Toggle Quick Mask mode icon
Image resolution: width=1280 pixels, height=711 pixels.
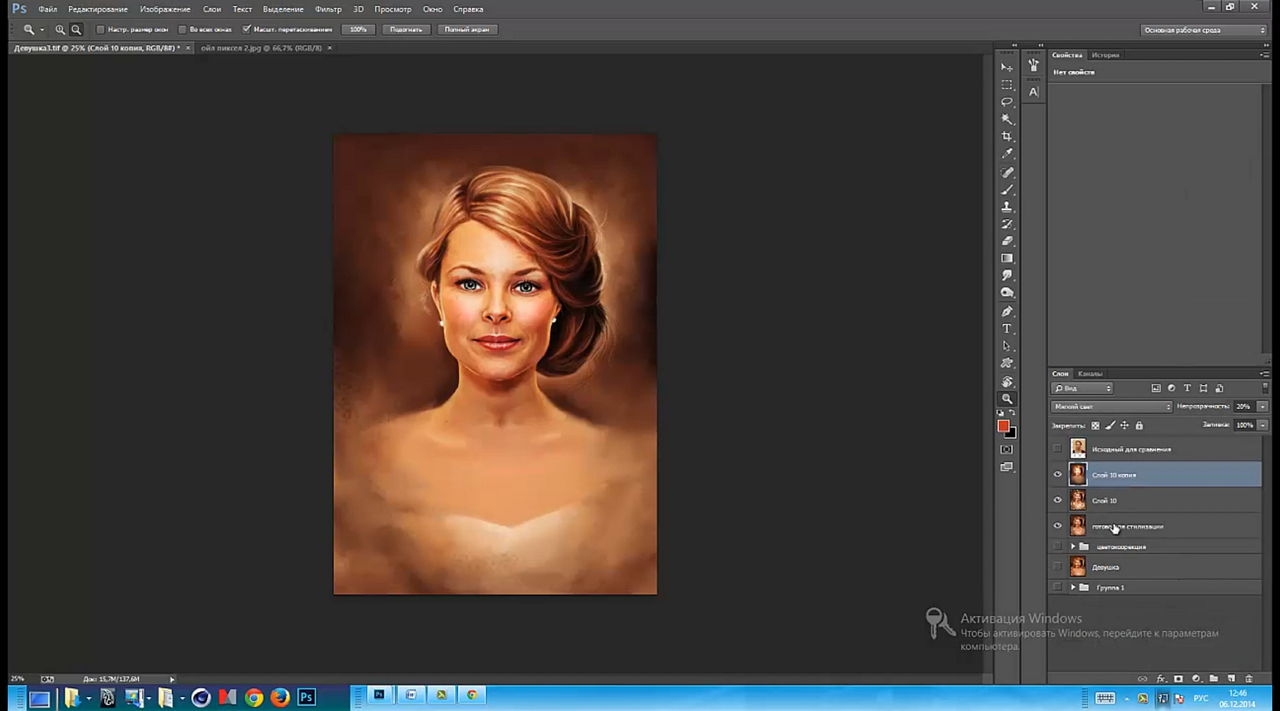pyautogui.click(x=1007, y=449)
